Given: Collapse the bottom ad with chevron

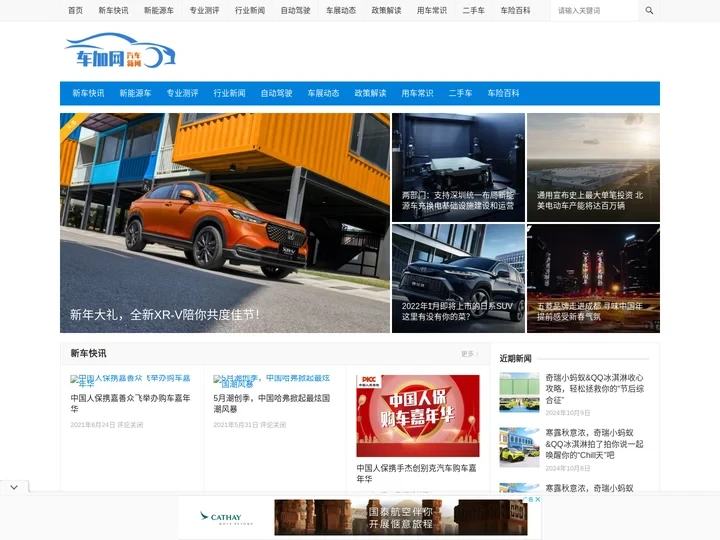Looking at the screenshot, I should click(x=14, y=487).
